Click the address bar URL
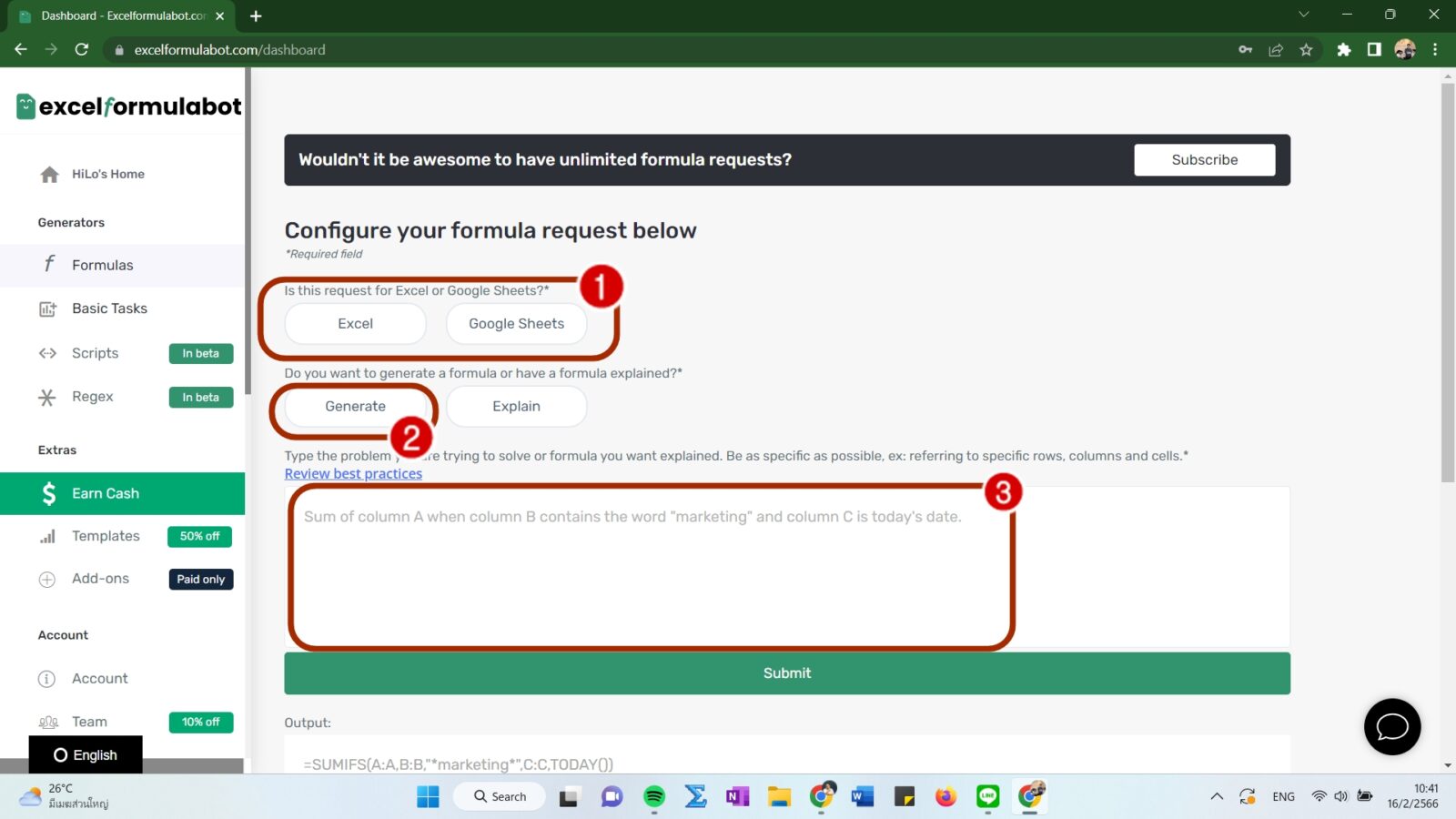The width and height of the screenshot is (1456, 819). (229, 50)
